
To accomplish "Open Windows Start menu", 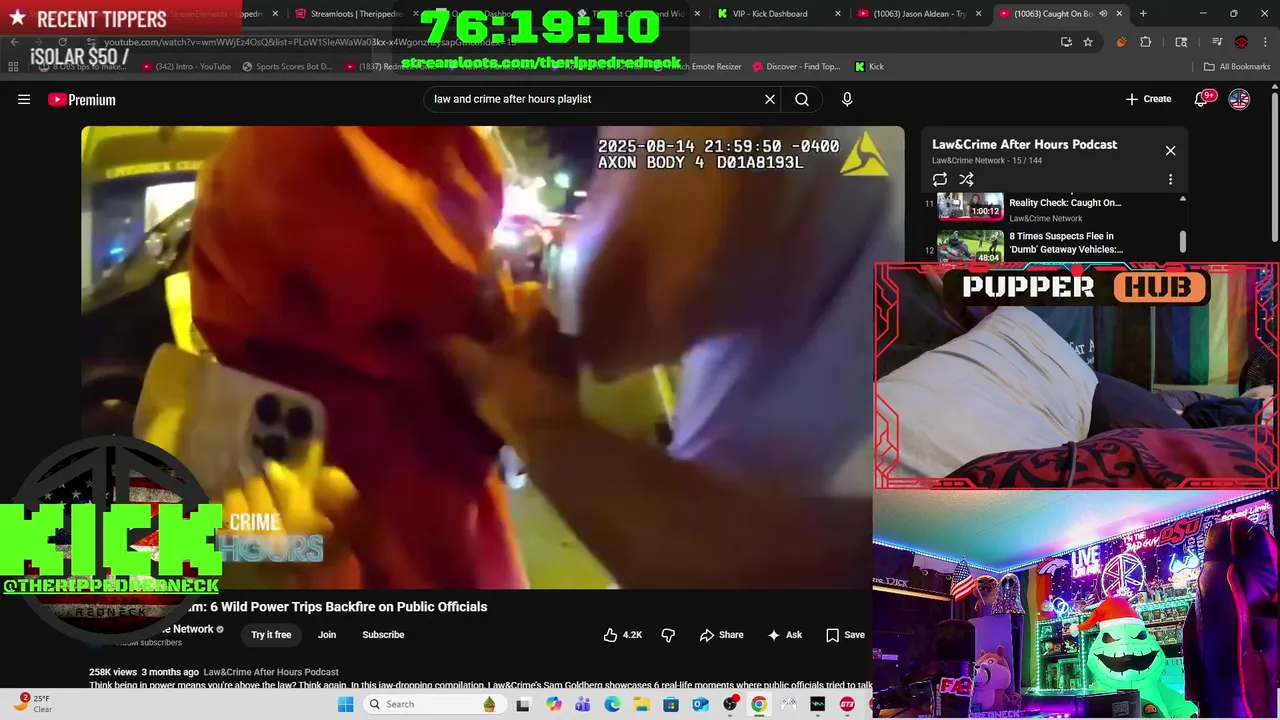I will pyautogui.click(x=346, y=704).
